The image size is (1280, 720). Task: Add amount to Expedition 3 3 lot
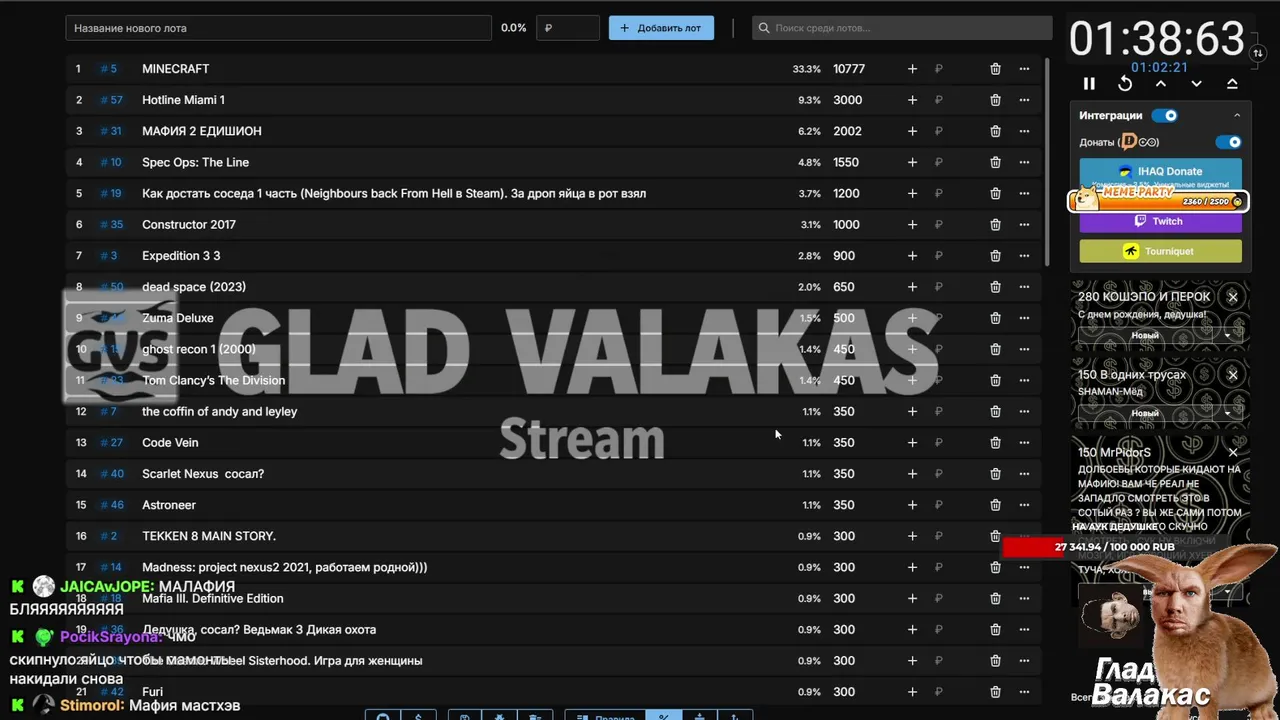(912, 256)
